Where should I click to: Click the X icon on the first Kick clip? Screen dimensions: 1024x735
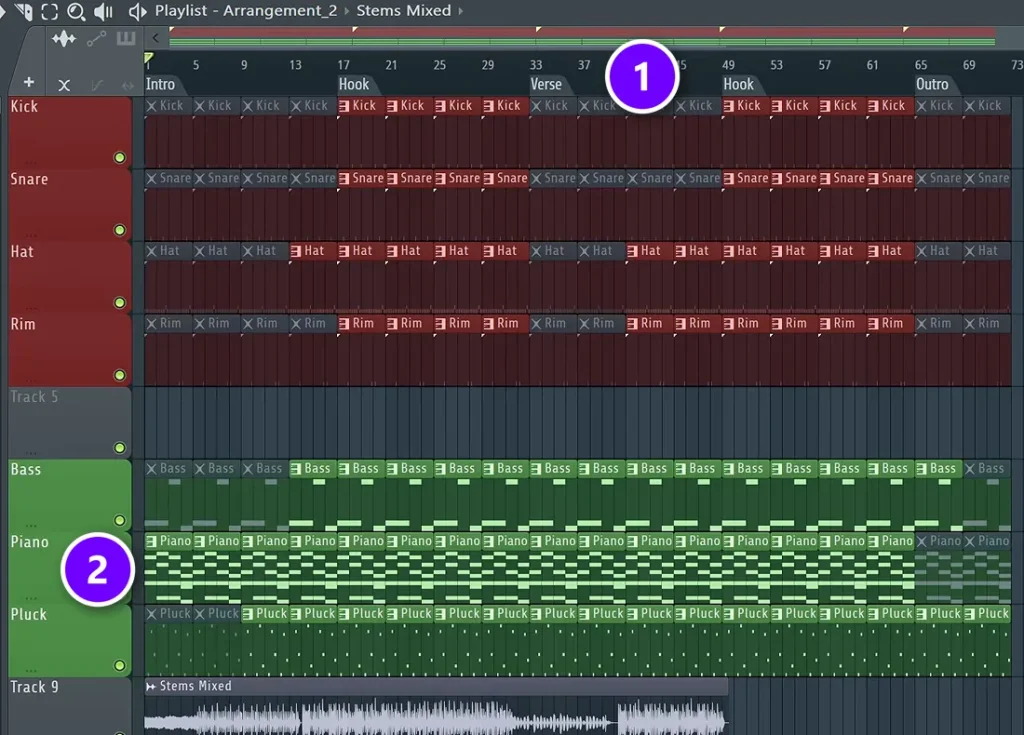[152, 106]
